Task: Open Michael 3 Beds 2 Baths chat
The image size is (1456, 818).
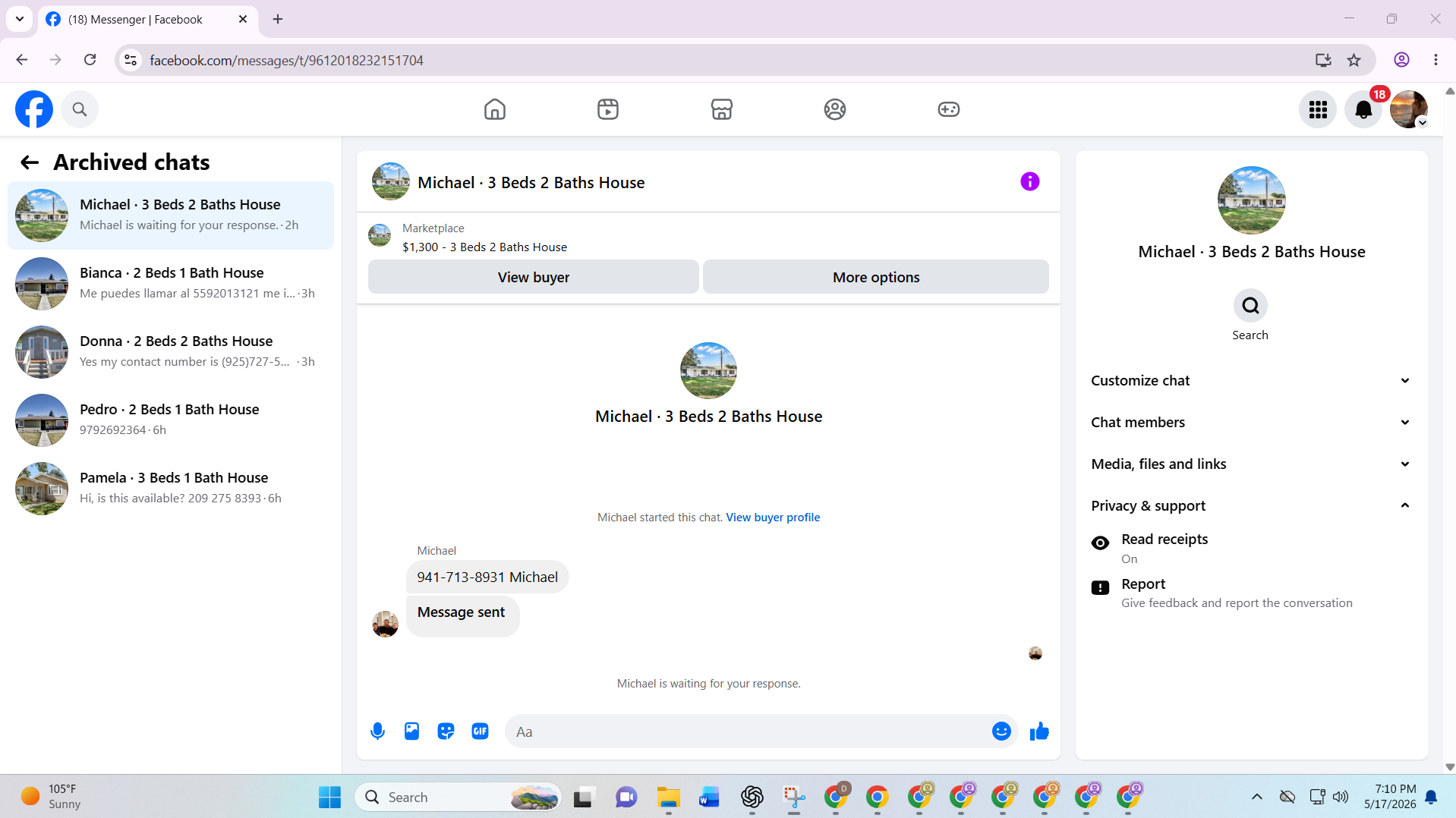Action: point(171,216)
